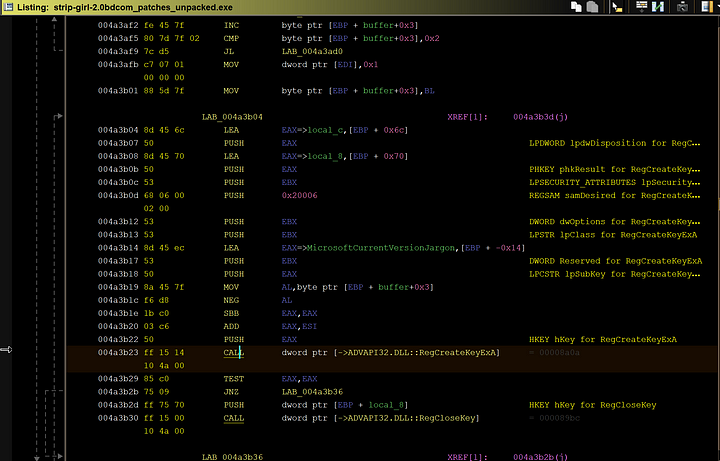This screenshot has height=461, width=720.
Task: Click the listing overview margin icon
Action: (706, 7)
